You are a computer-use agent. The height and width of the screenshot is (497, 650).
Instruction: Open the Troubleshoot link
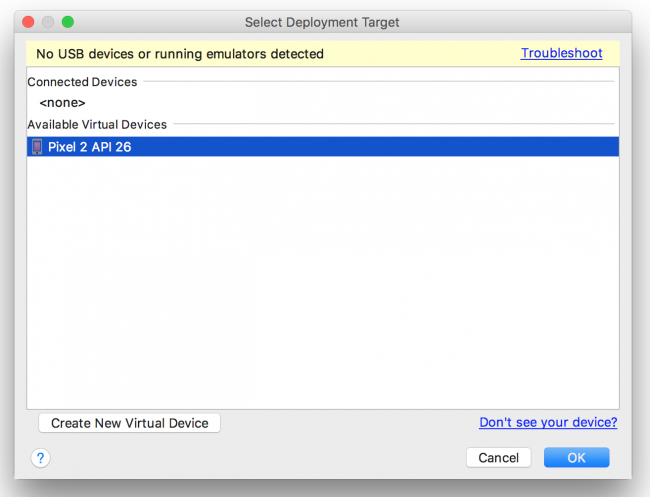pos(561,53)
